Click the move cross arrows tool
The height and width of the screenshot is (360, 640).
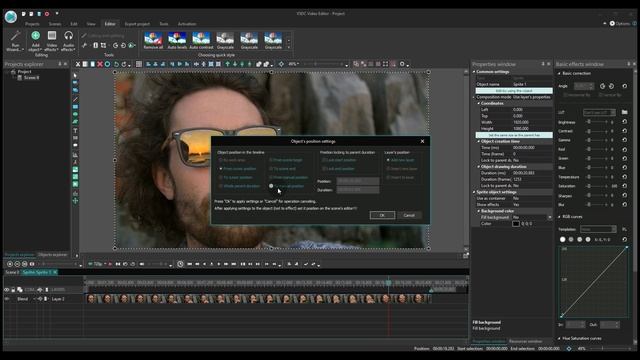[75, 201]
